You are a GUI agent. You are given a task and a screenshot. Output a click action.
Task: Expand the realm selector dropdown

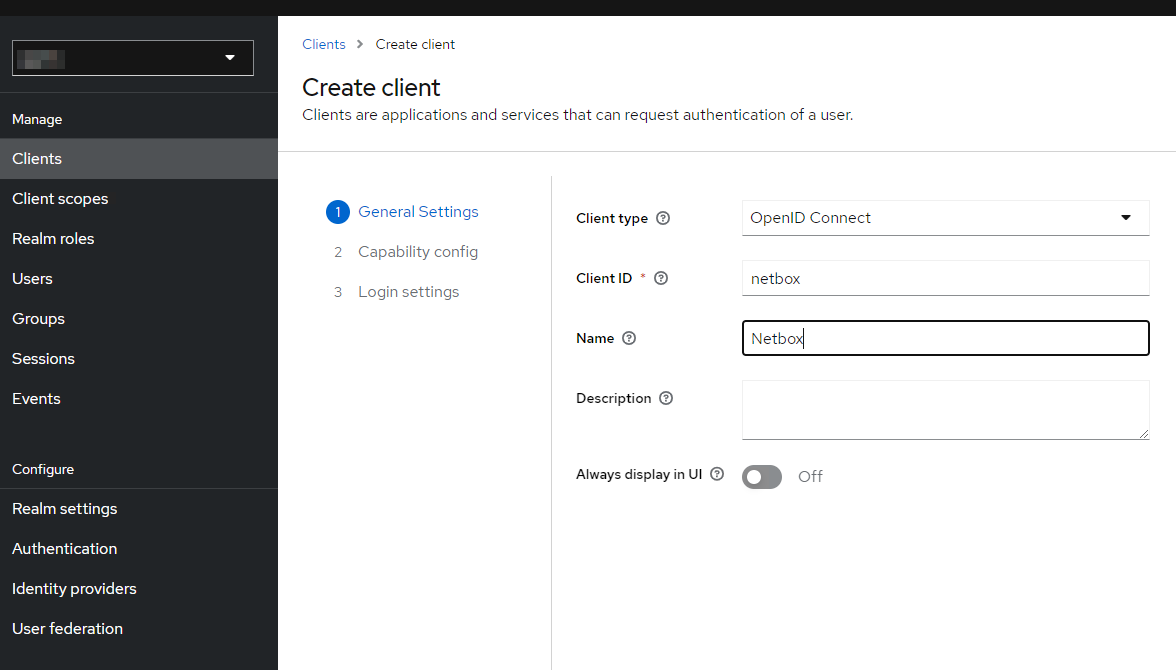click(x=133, y=58)
